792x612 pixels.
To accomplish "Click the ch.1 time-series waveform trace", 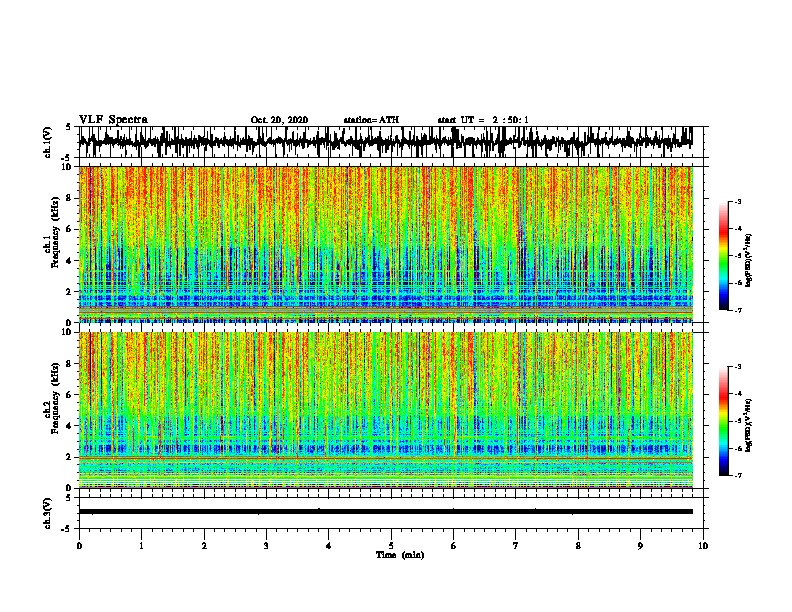I will [x=385, y=142].
